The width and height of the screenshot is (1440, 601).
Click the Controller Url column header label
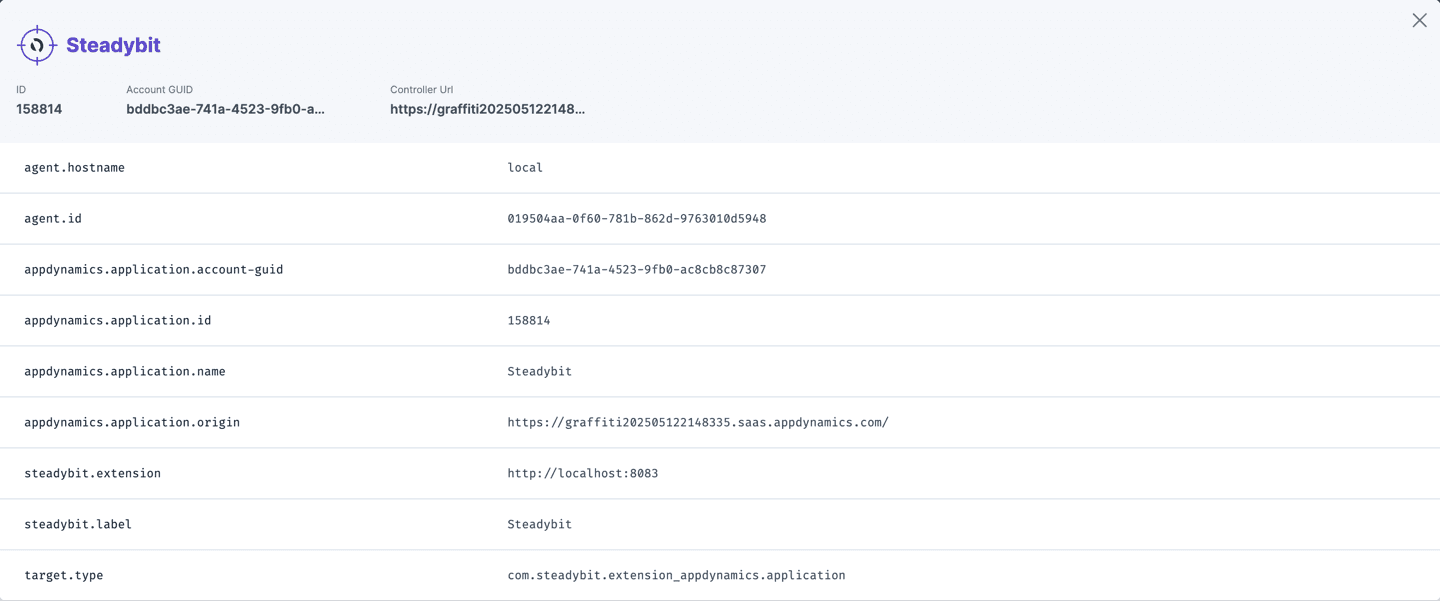420,89
